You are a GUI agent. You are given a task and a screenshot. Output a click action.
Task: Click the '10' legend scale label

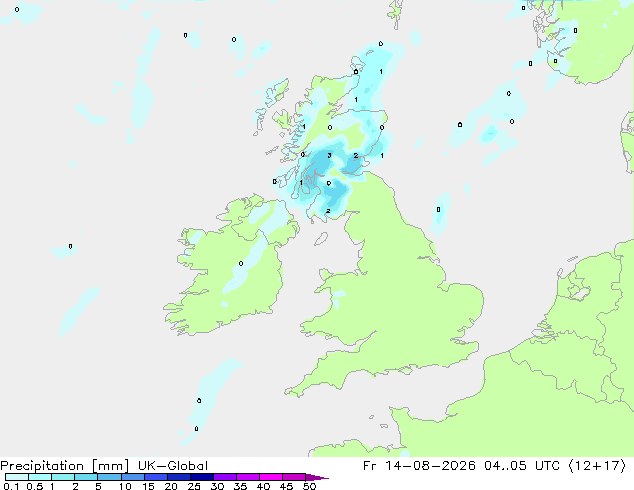coord(125,486)
